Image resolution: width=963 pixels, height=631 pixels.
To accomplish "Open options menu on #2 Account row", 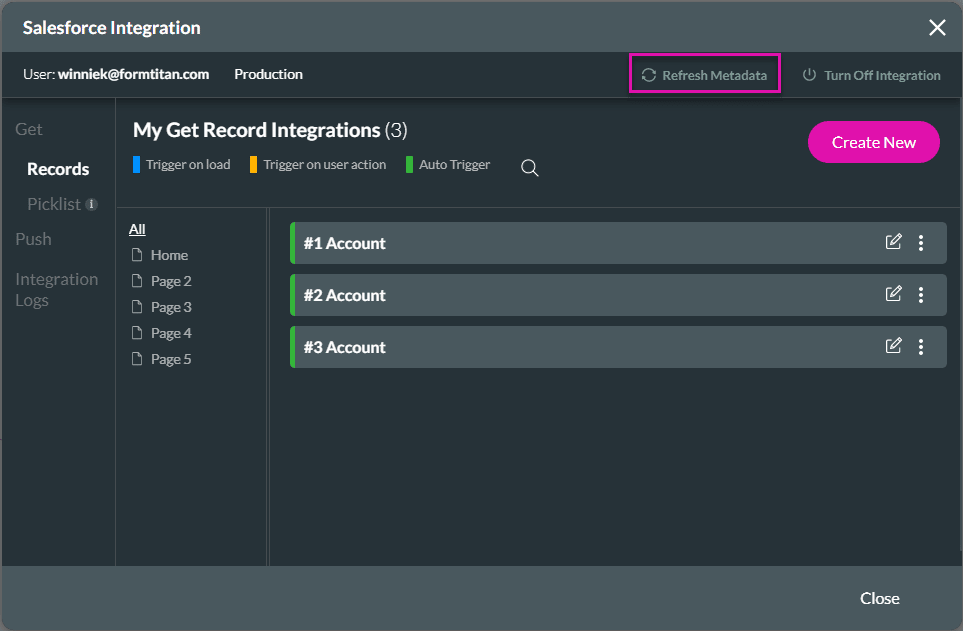I will tap(921, 293).
